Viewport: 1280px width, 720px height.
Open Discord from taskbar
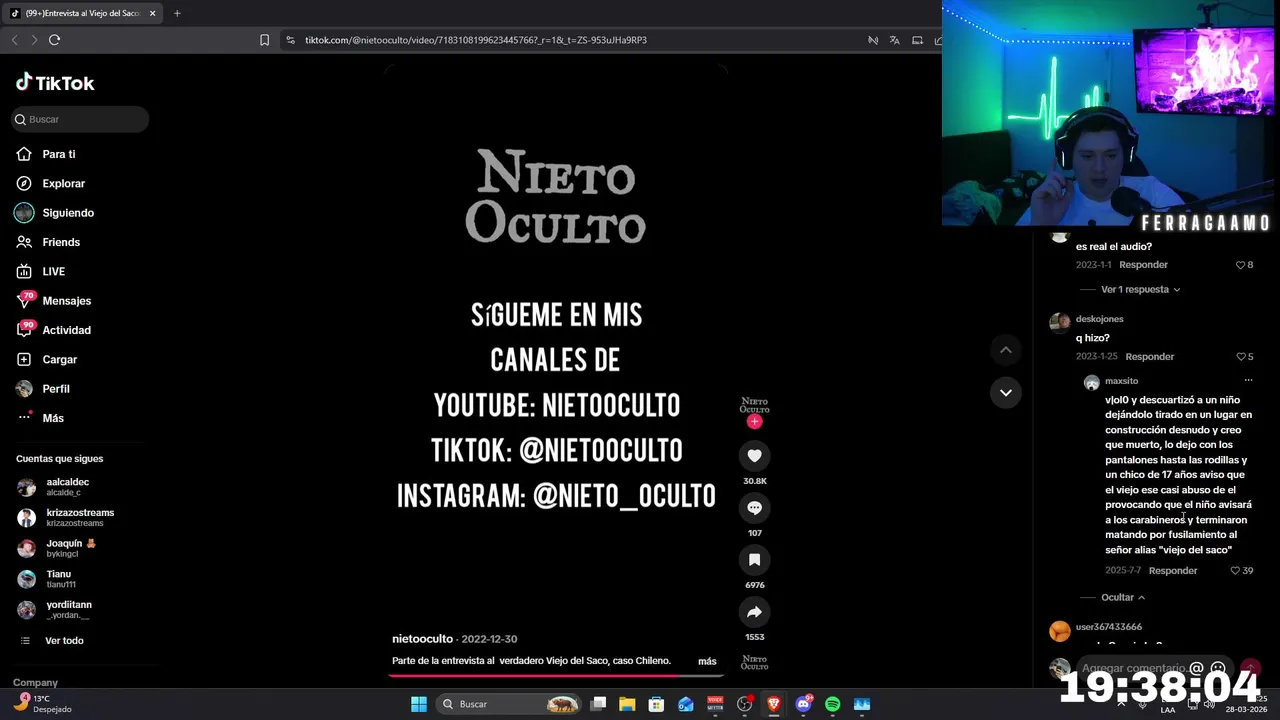point(803,704)
